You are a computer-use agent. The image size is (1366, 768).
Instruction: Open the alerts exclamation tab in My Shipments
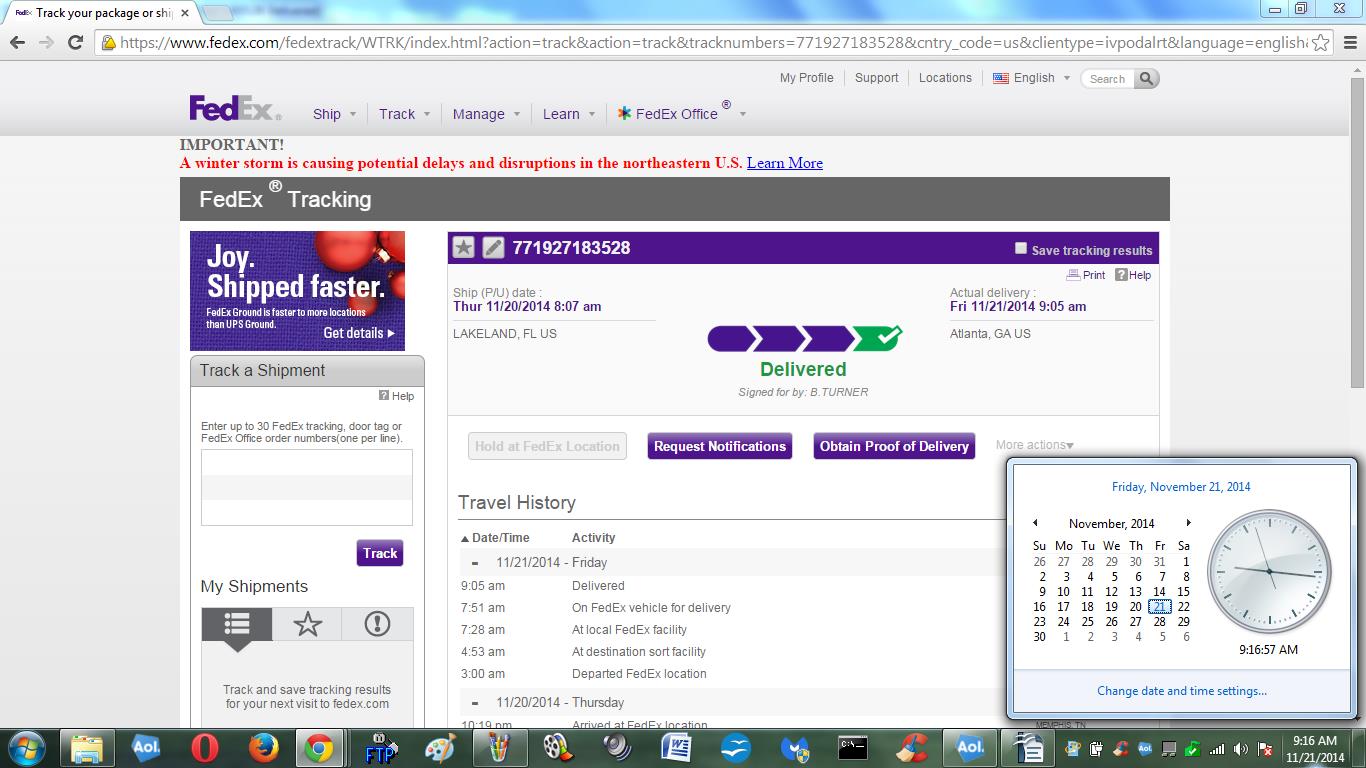[x=377, y=624]
